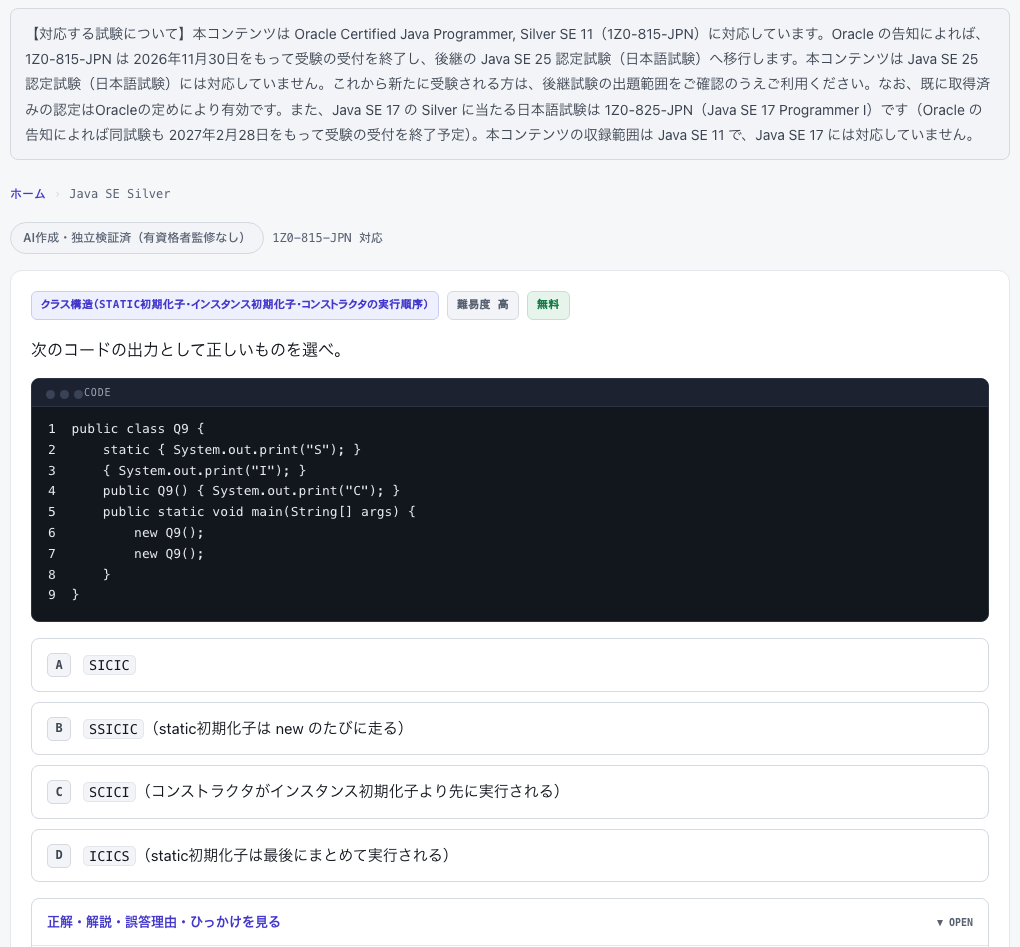This screenshot has width=1020, height=947.
Task: Click code line 2 static initializer
Action: [x=232, y=449]
